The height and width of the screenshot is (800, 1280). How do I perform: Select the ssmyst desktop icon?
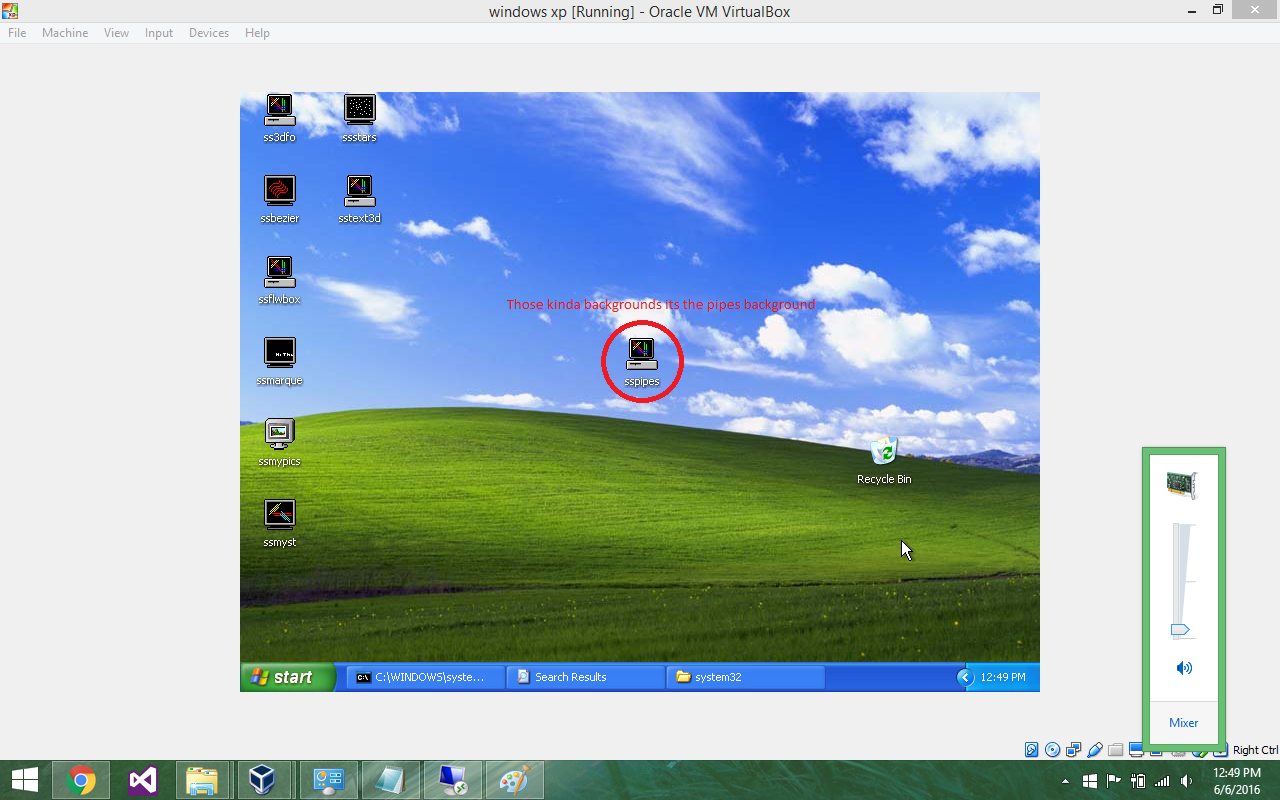[279, 522]
